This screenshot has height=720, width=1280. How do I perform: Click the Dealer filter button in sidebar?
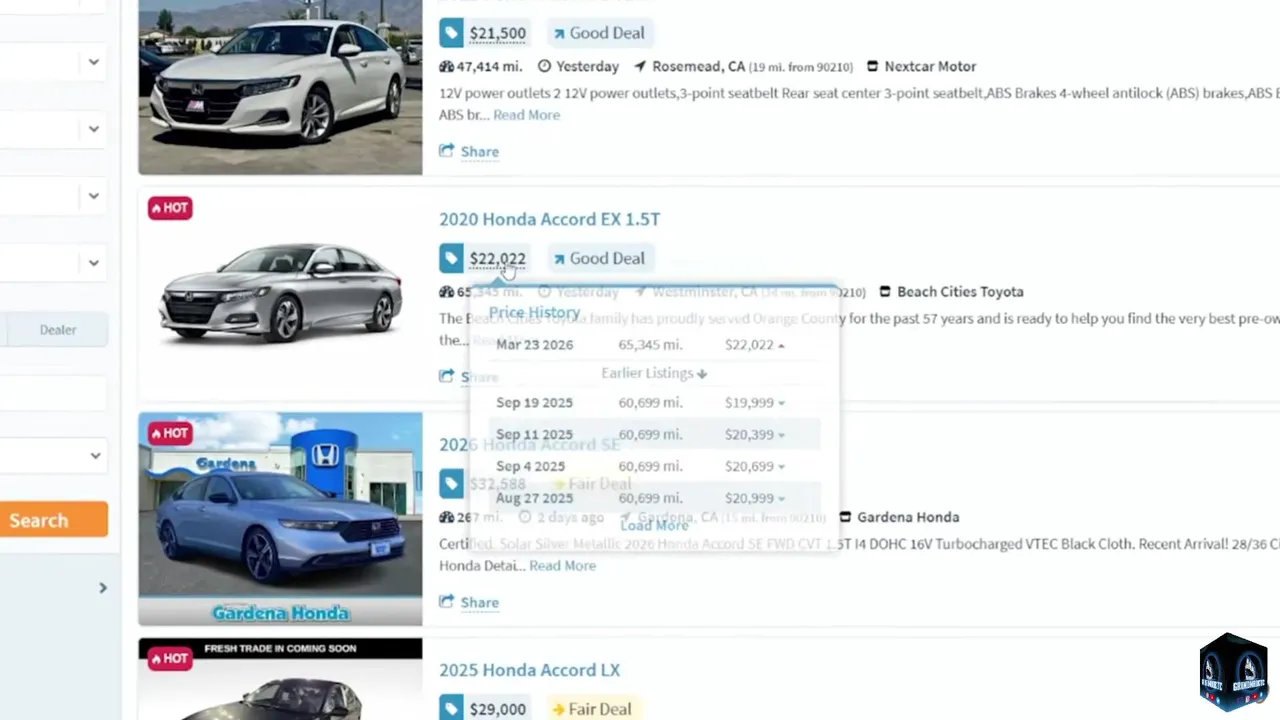pyautogui.click(x=58, y=330)
